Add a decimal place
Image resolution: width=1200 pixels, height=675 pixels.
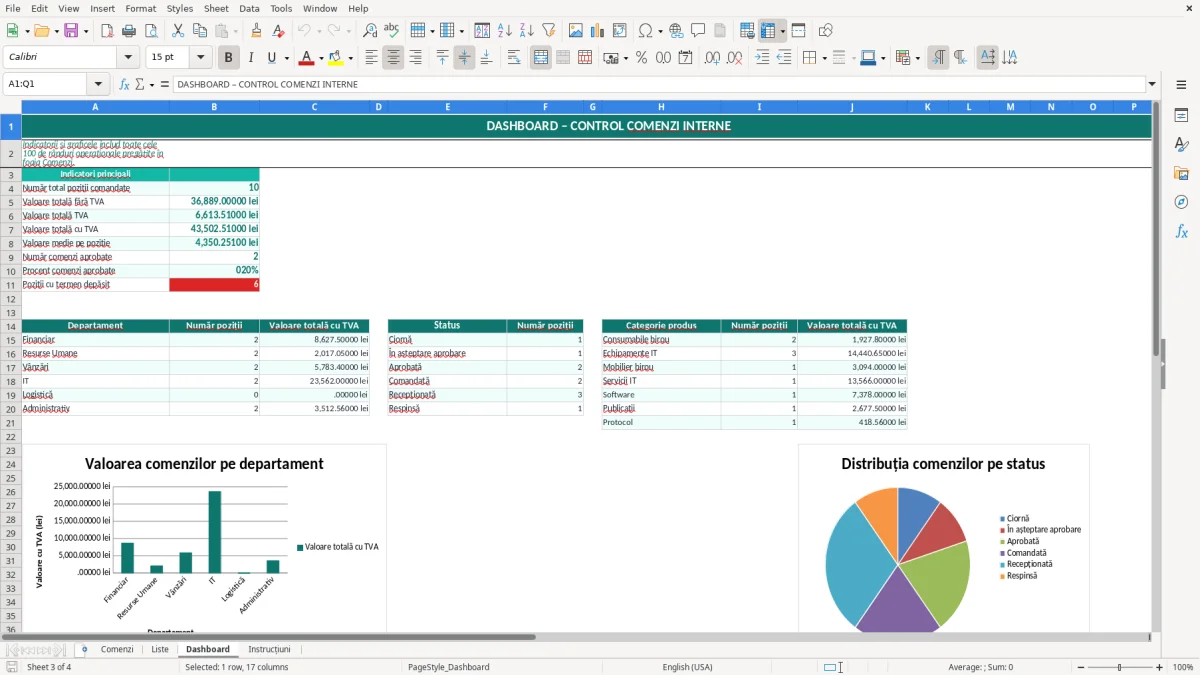coord(712,58)
